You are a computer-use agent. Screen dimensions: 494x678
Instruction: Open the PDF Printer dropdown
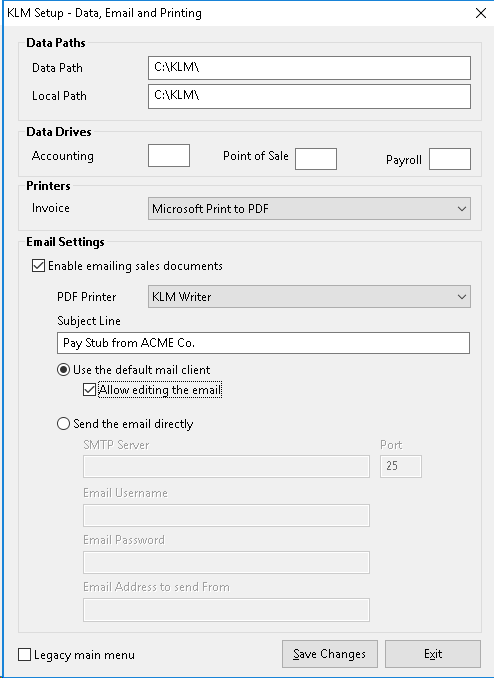309,297
